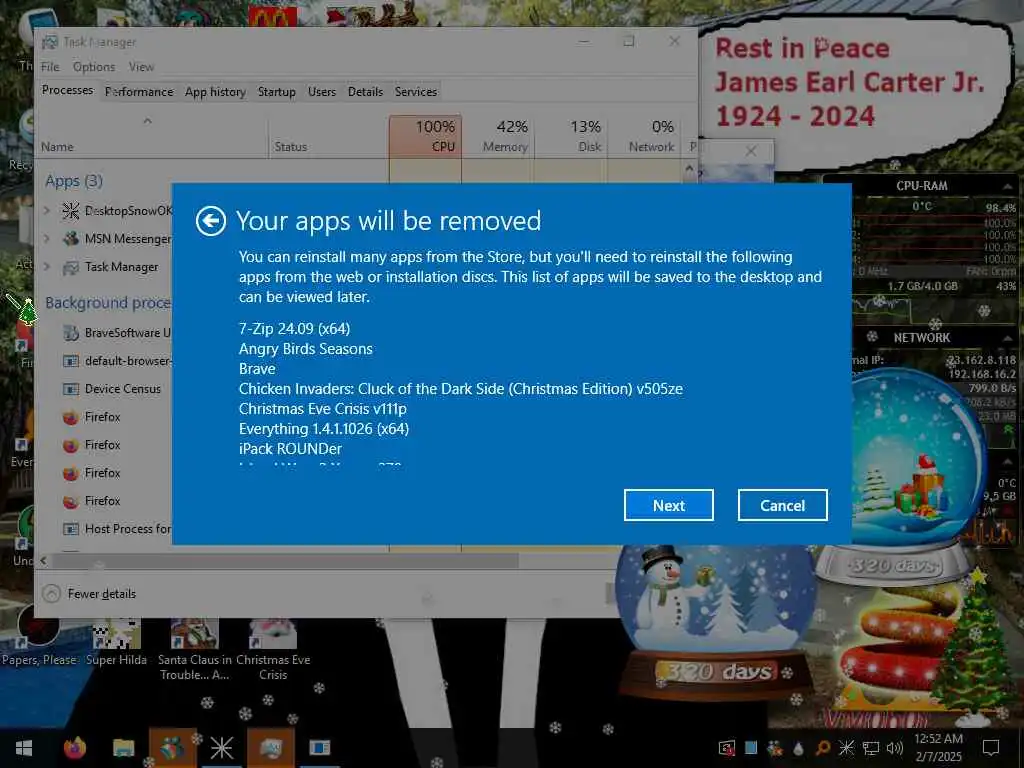Screen dimensions: 1024x768
Task: Click the Fewer details chevron button
Action: pyautogui.click(x=51, y=594)
